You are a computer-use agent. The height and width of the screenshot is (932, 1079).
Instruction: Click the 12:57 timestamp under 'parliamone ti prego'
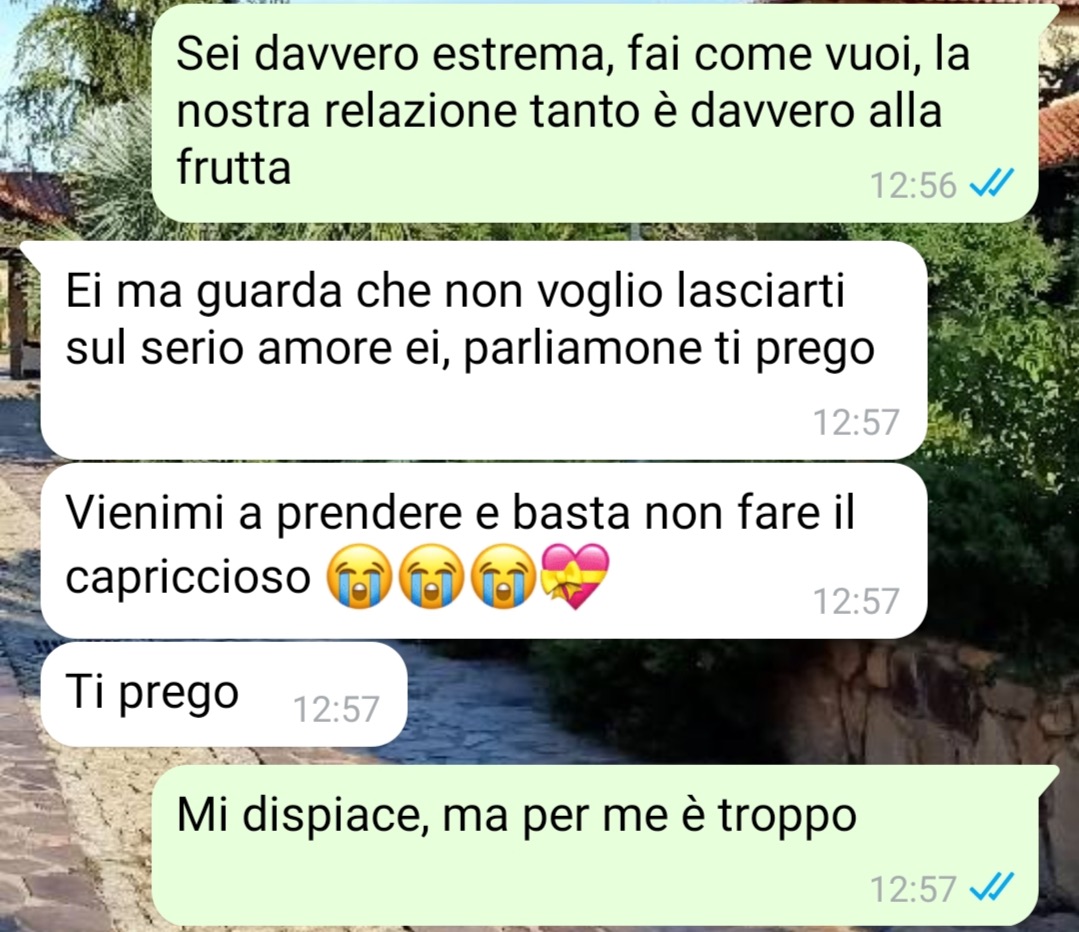(856, 422)
